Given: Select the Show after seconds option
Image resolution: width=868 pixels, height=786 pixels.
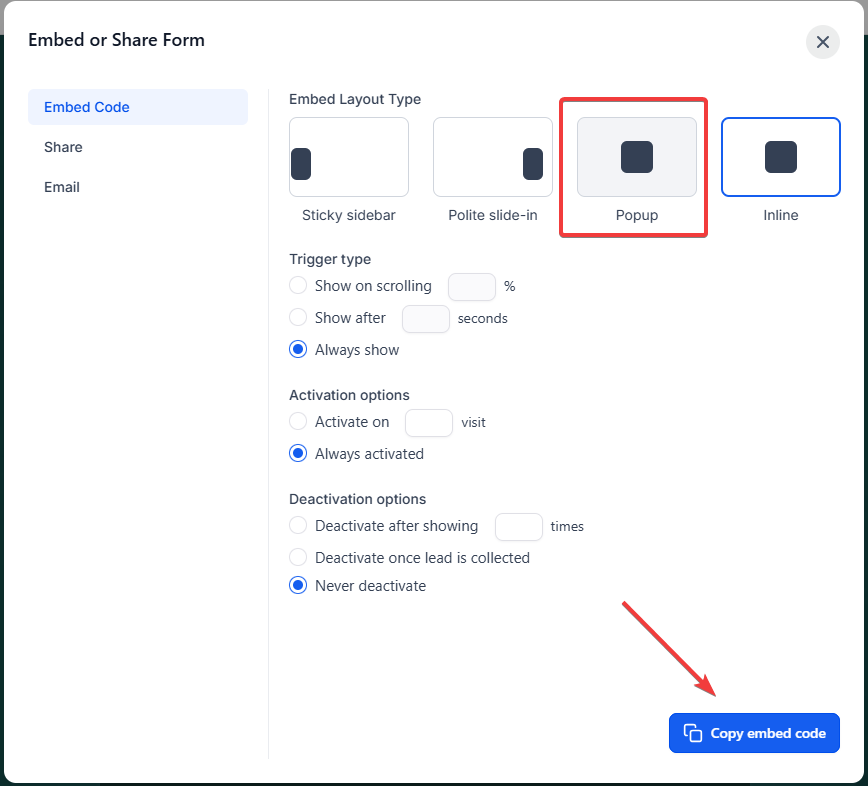Looking at the screenshot, I should [298, 318].
